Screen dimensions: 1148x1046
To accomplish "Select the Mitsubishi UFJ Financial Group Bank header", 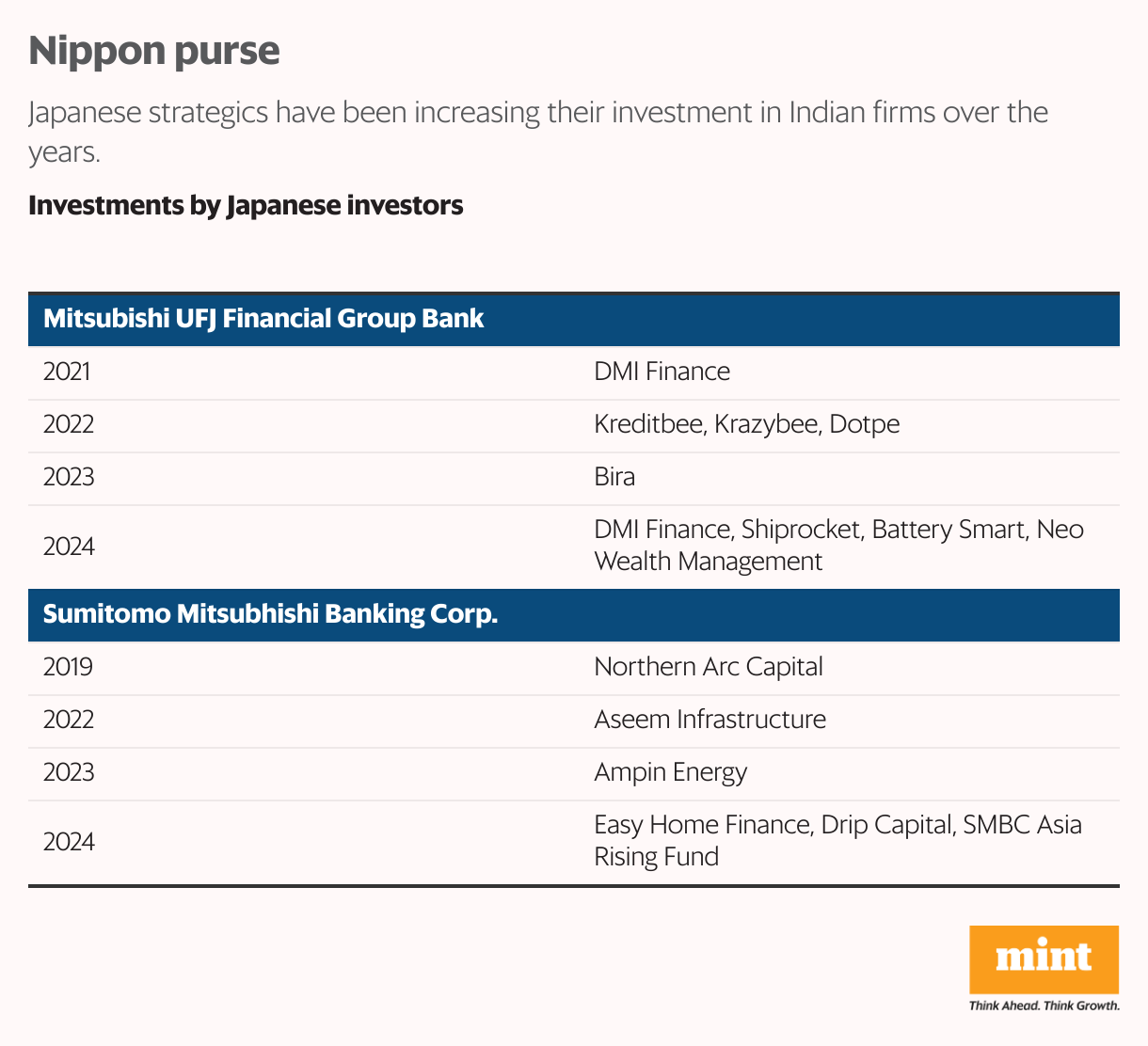I will pyautogui.click(x=263, y=319).
